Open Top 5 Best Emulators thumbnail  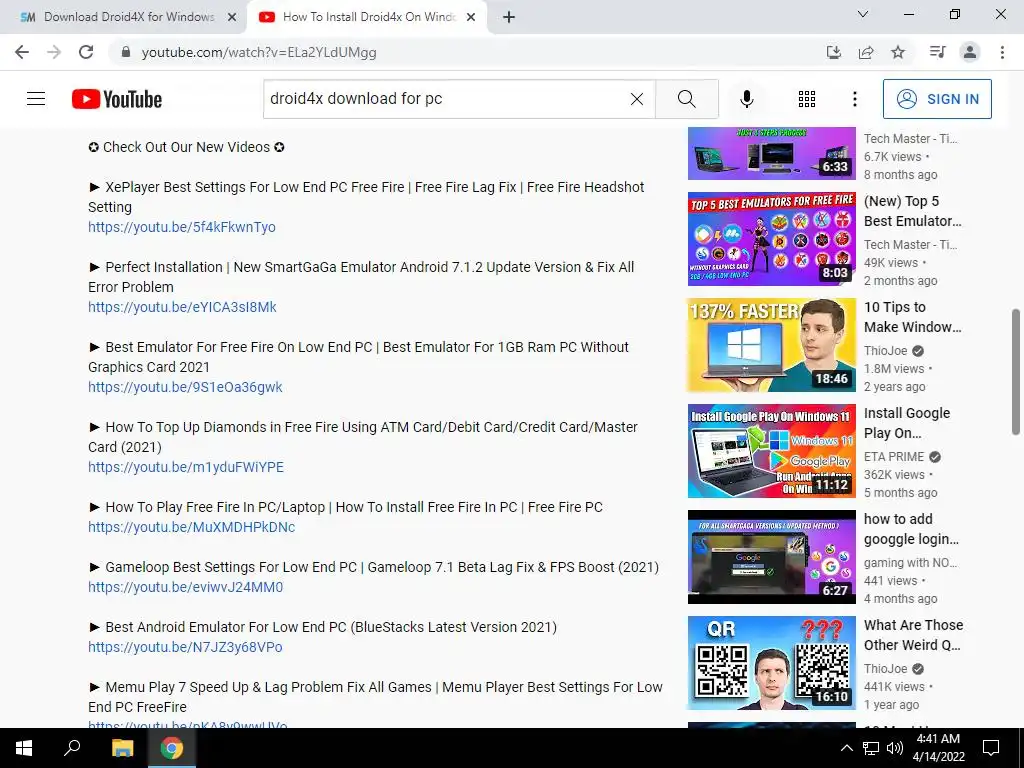771,238
